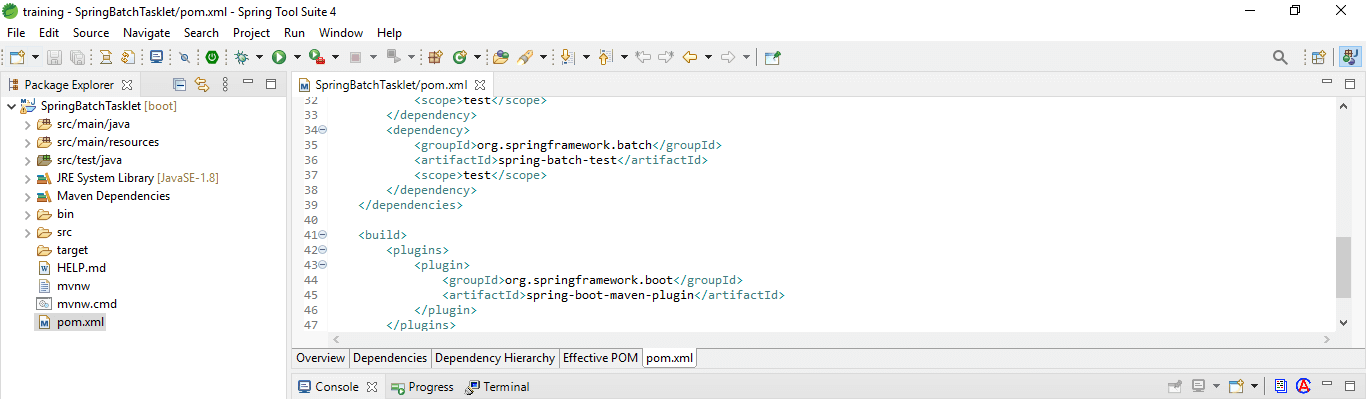Click the Run with external tools icon
The height and width of the screenshot is (399, 1366).
(317, 58)
